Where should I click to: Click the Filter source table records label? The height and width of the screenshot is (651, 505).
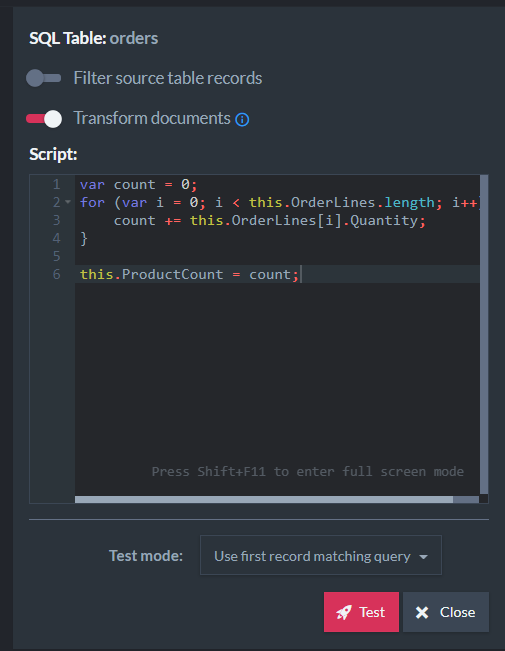click(168, 78)
